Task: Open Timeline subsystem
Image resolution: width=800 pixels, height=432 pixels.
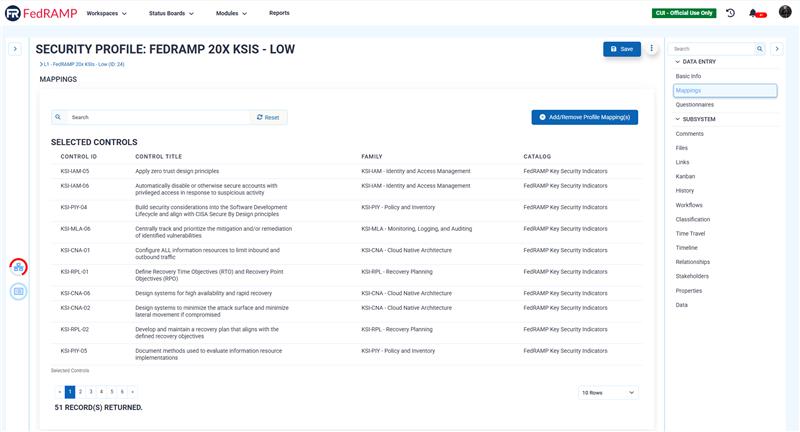Action: point(686,248)
